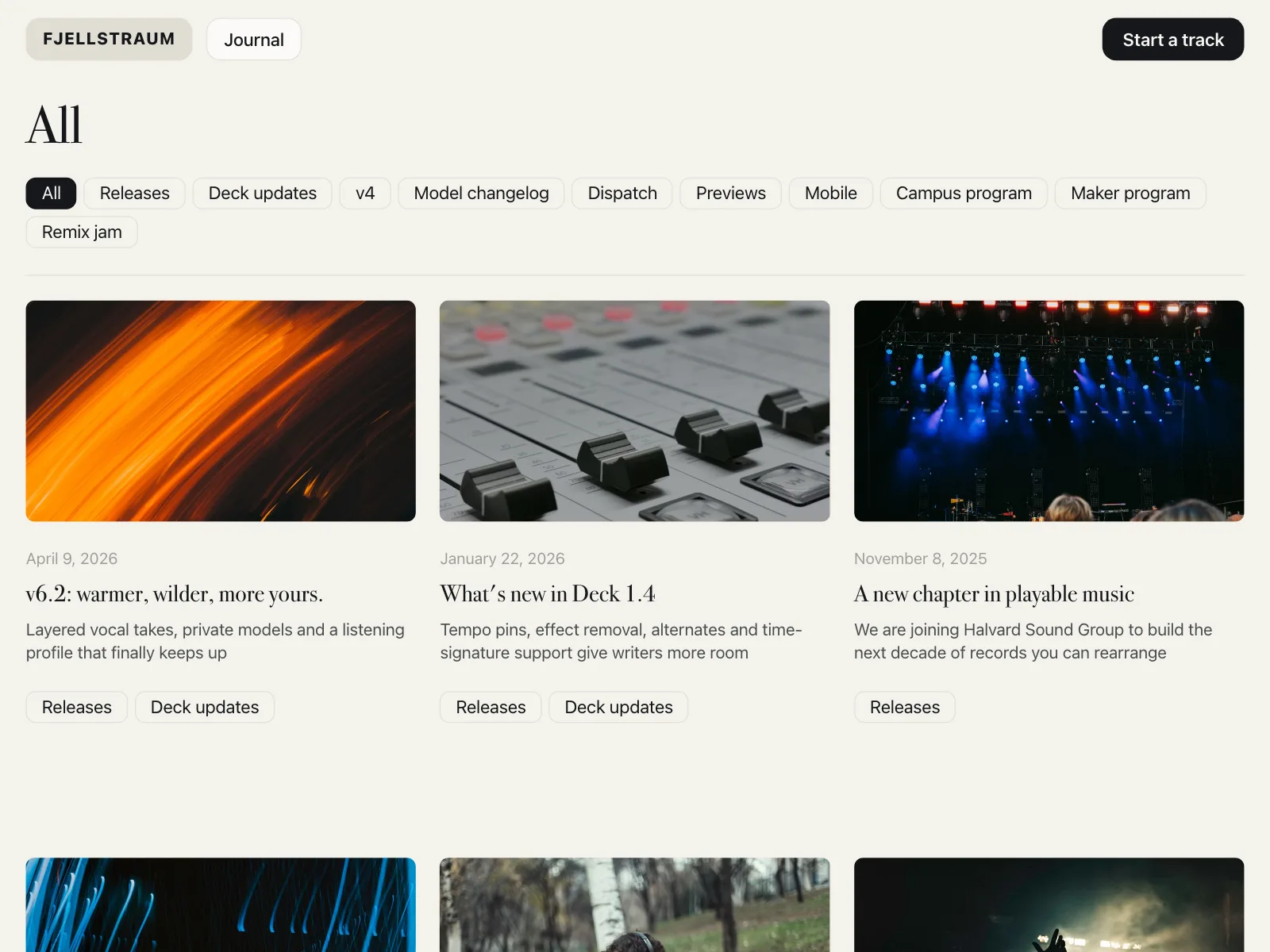Screen dimensions: 1270x952
Task: Switch to the Model changelog filter
Action: coord(482,193)
